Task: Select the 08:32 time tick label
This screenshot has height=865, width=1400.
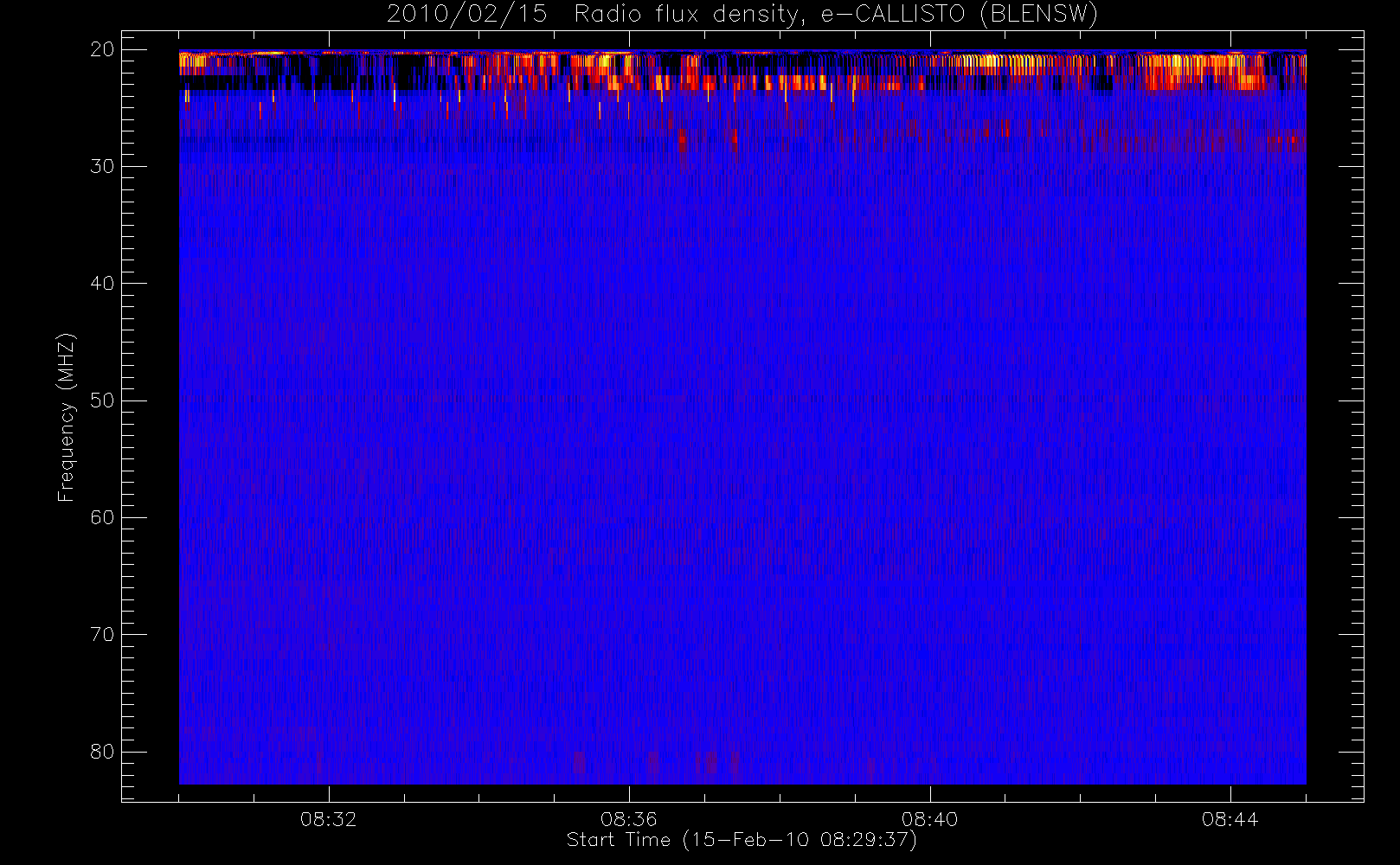Action: point(328,819)
